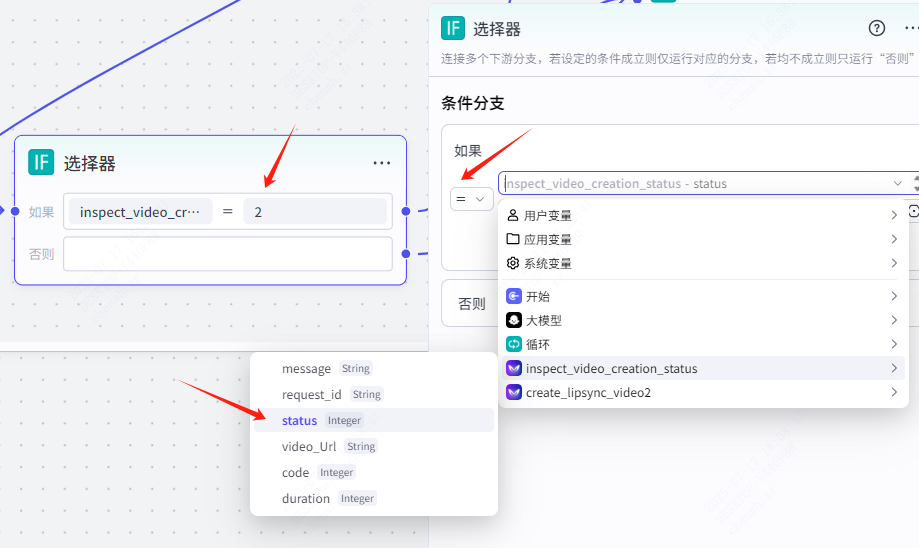Click the 开始 start node icon
Image resolution: width=919 pixels, height=548 pixels.
(x=514, y=296)
